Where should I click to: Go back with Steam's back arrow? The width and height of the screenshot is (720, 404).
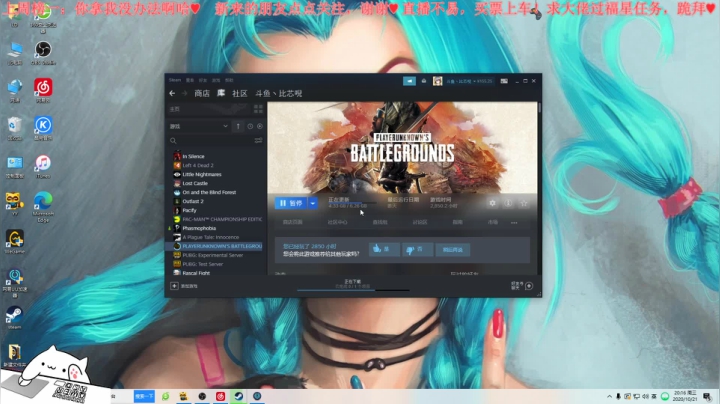[172, 93]
